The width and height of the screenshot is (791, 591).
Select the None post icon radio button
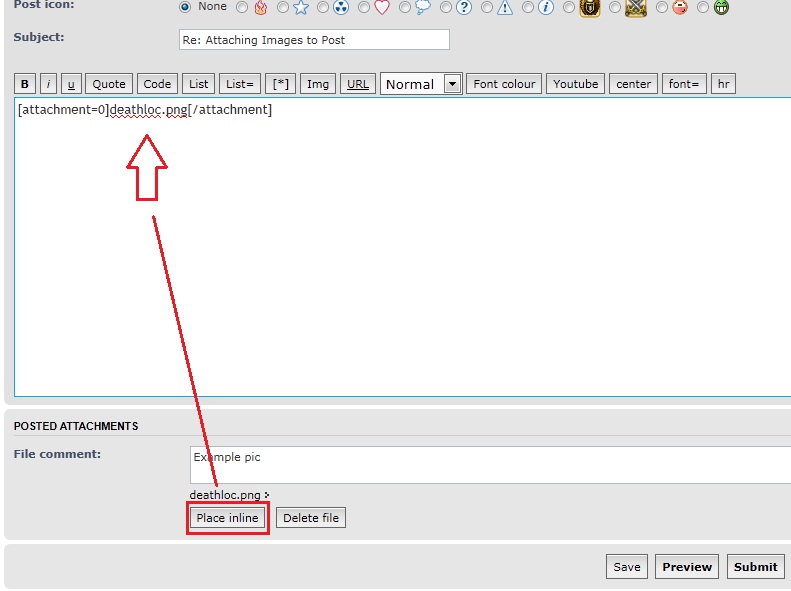(x=185, y=7)
